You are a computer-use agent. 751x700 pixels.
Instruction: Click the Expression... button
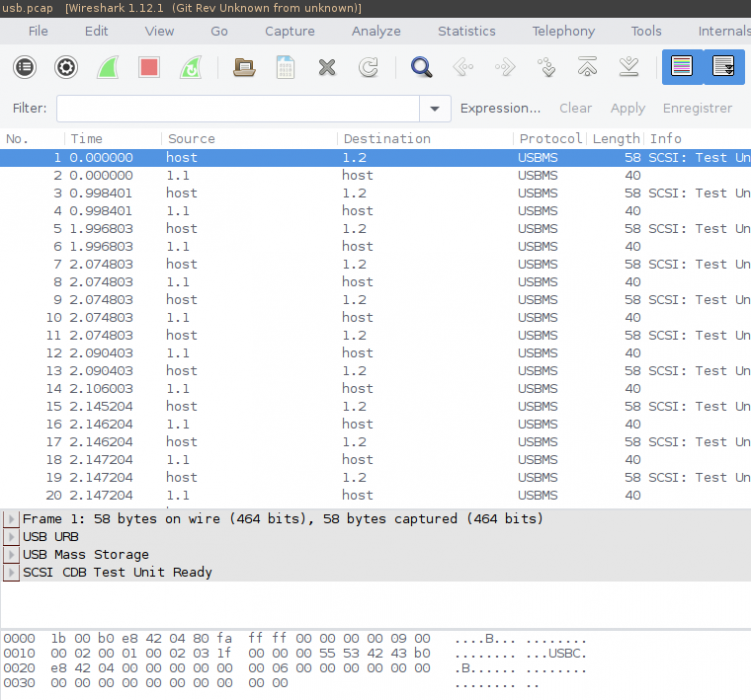[x=500, y=109]
